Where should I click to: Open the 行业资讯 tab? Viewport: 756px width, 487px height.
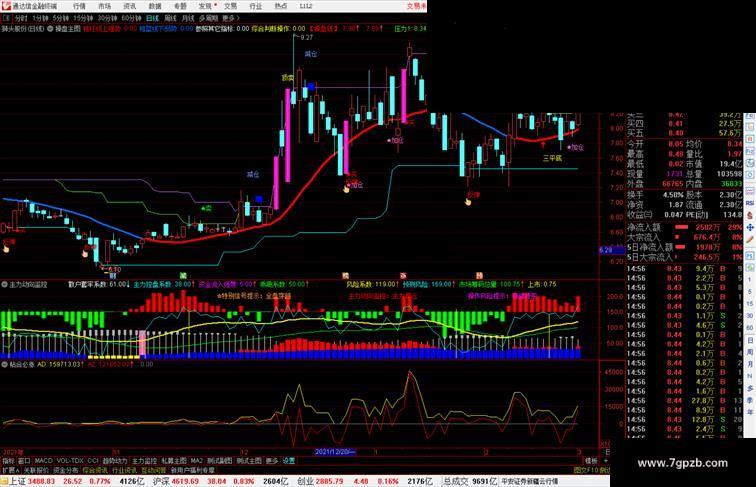click(124, 470)
